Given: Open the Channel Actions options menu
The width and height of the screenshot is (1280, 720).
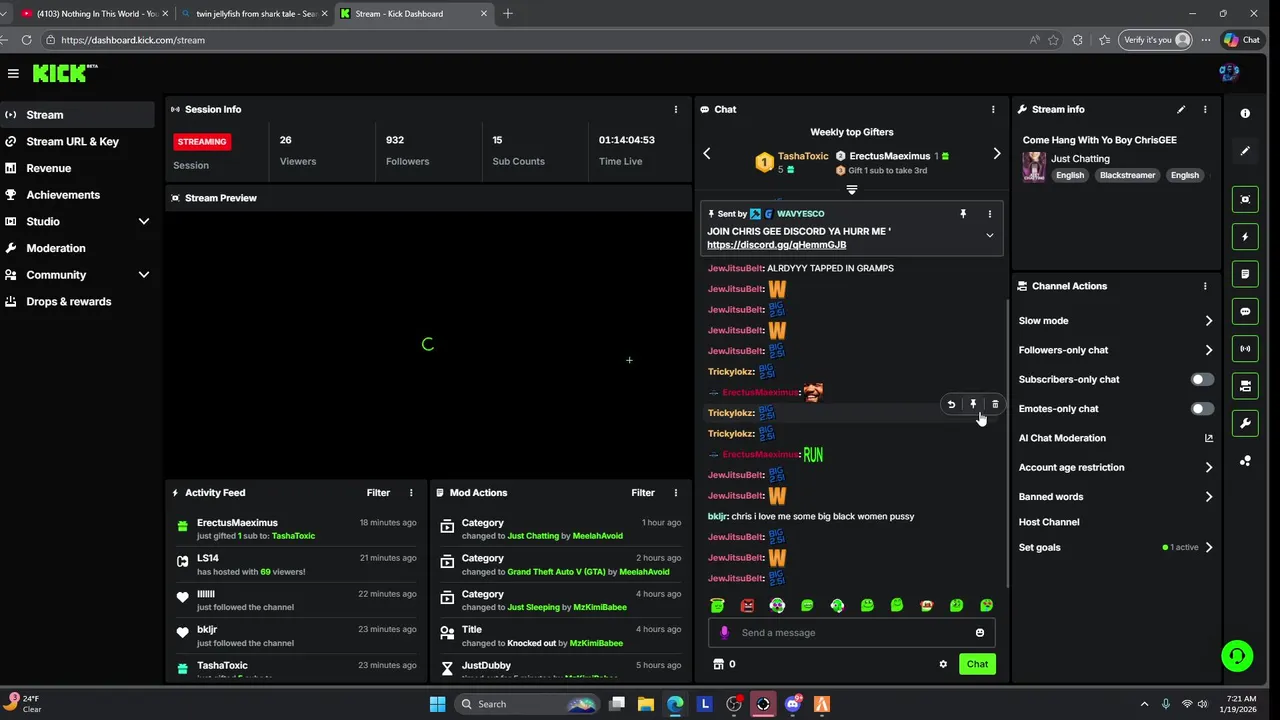Looking at the screenshot, I should coord(1205,286).
